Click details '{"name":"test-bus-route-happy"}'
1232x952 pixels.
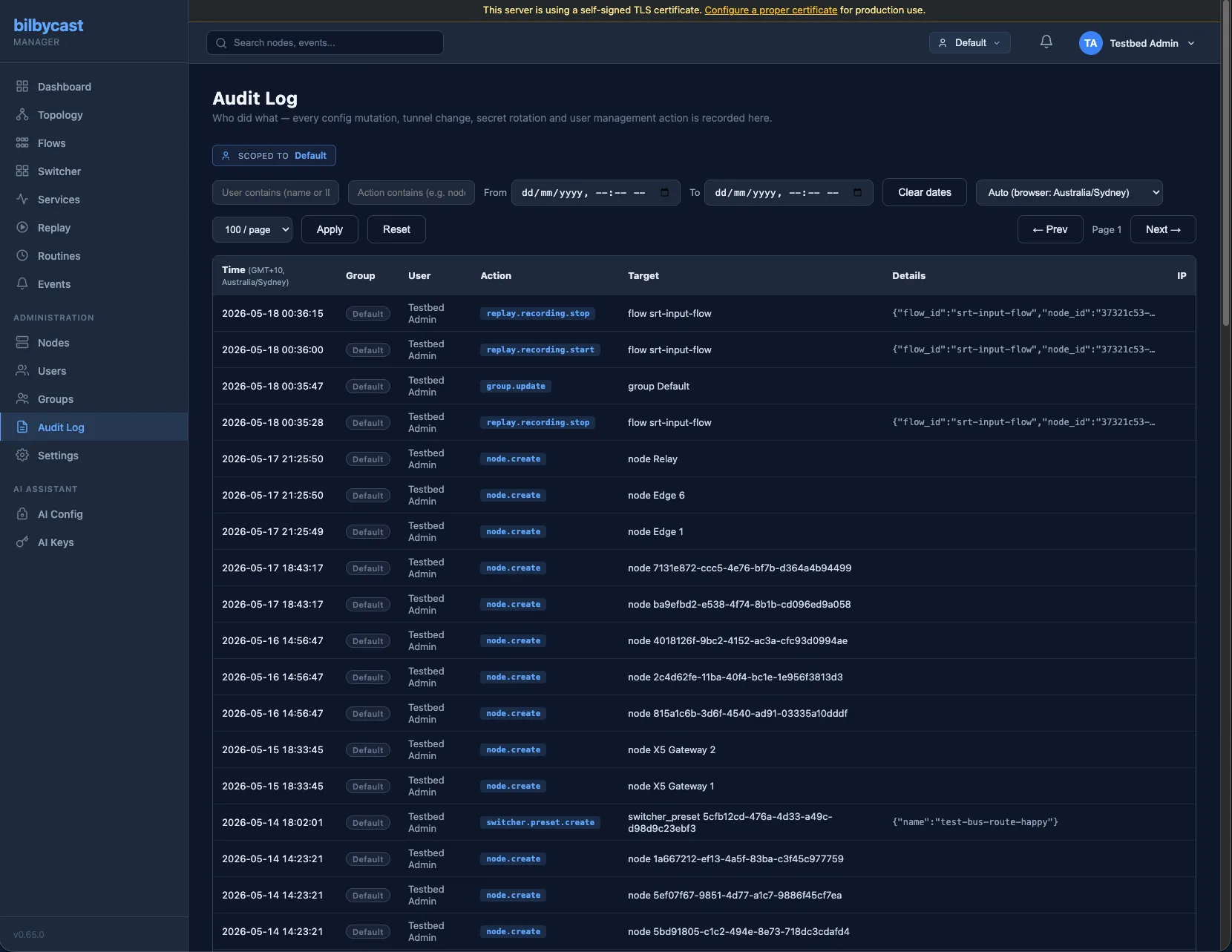975,822
